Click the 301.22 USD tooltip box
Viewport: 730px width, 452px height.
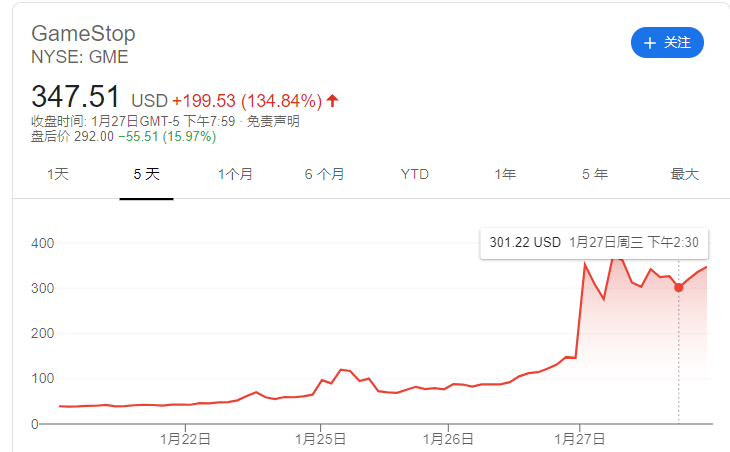pyautogui.click(x=593, y=242)
